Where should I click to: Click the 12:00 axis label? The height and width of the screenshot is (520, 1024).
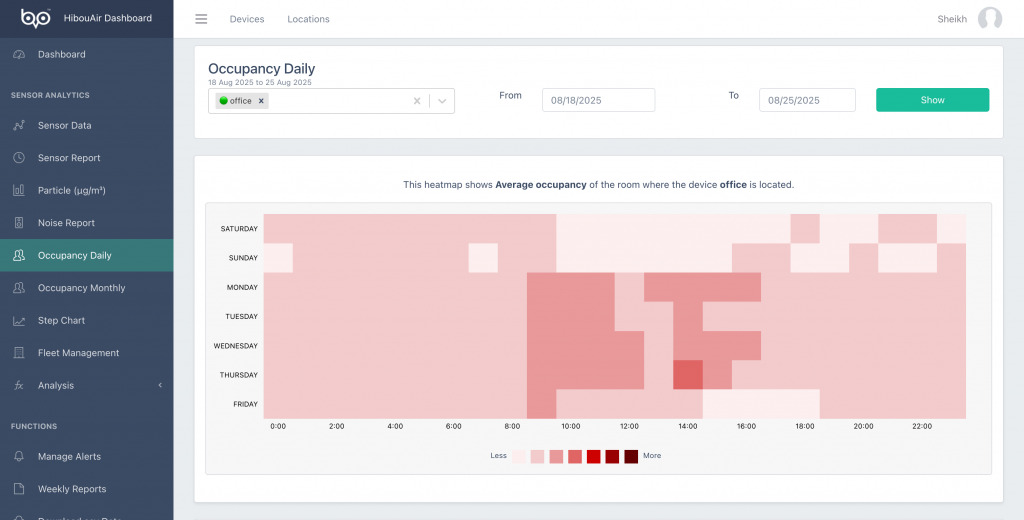629,427
